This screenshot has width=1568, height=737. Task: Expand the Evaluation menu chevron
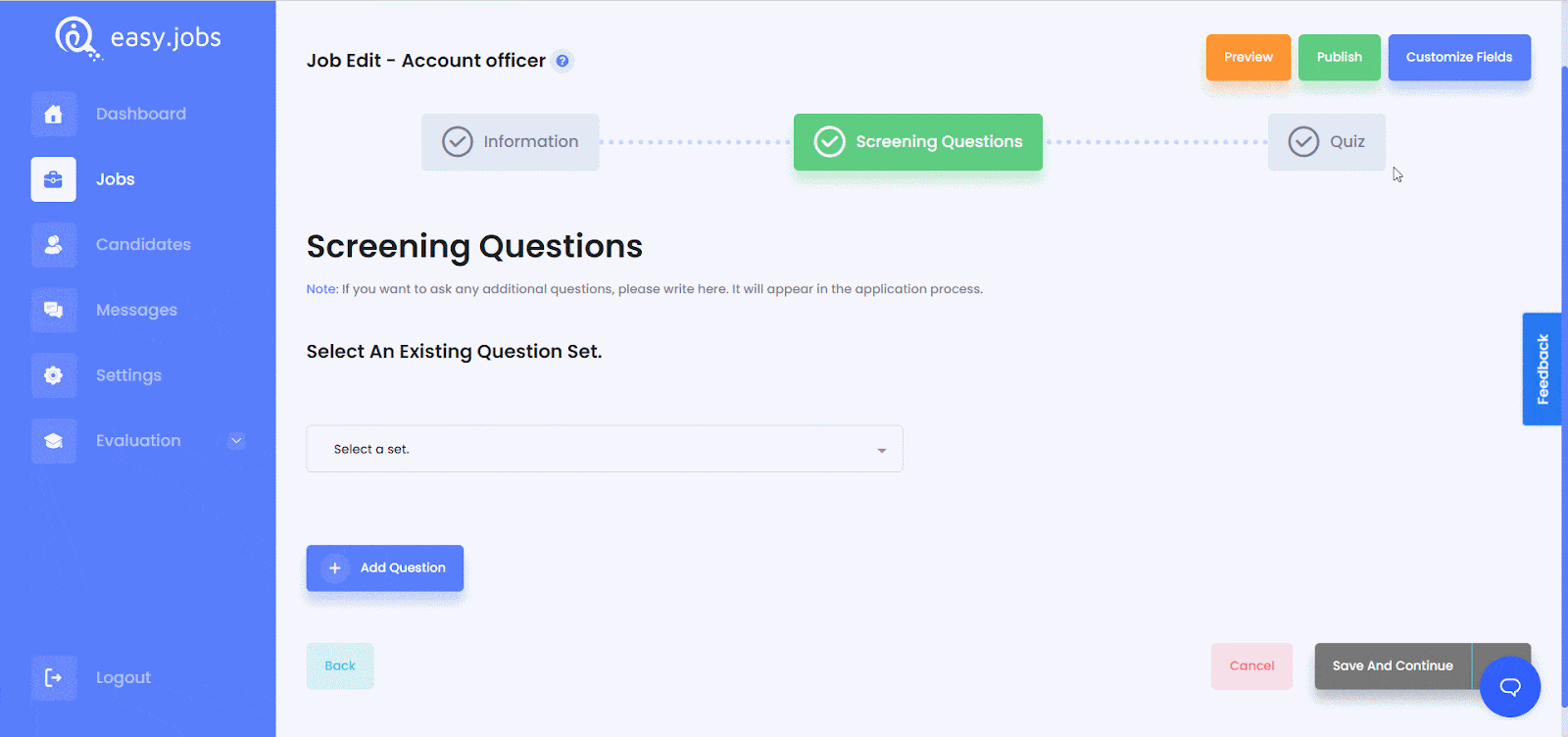(236, 441)
